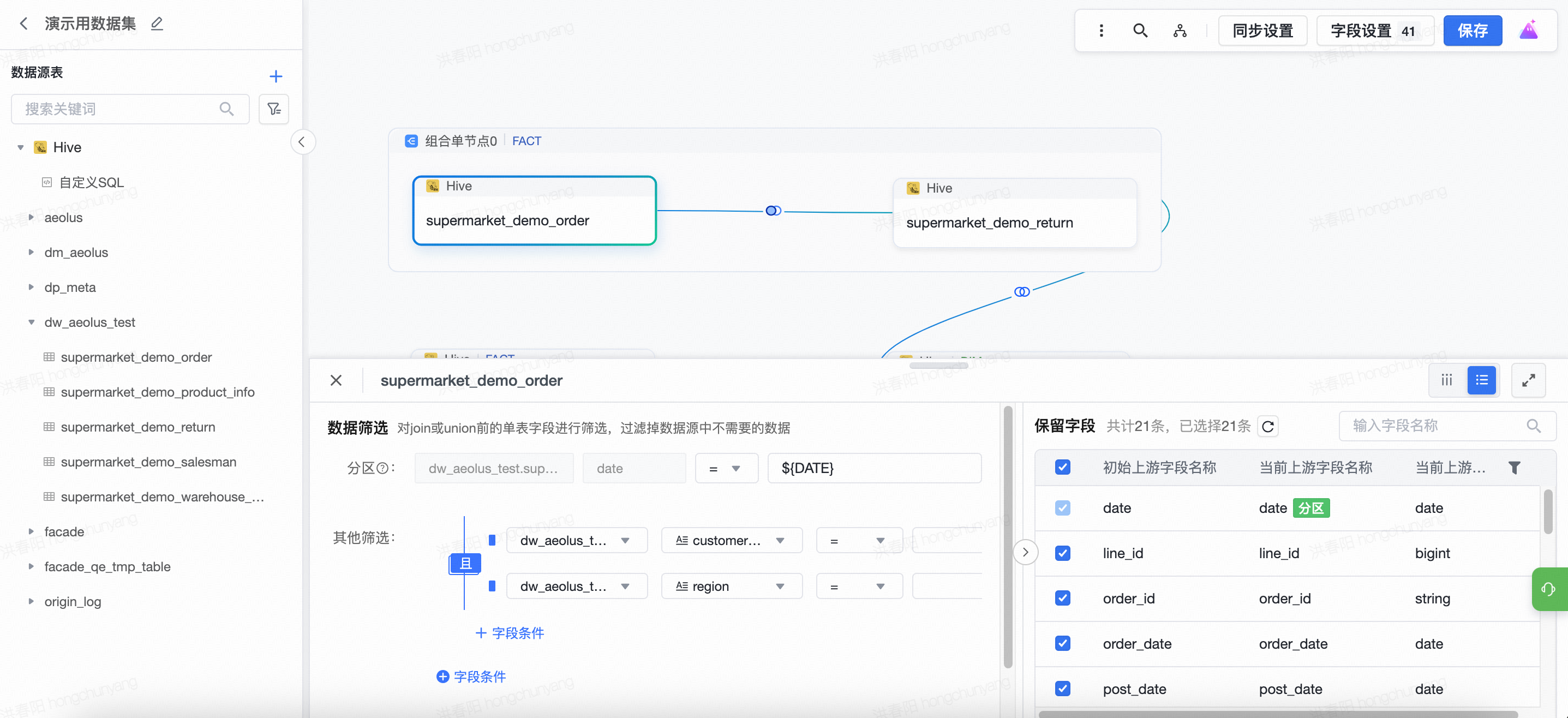Uncheck the line_id field checkbox
Viewport: 1568px width, 718px height.
click(x=1062, y=553)
